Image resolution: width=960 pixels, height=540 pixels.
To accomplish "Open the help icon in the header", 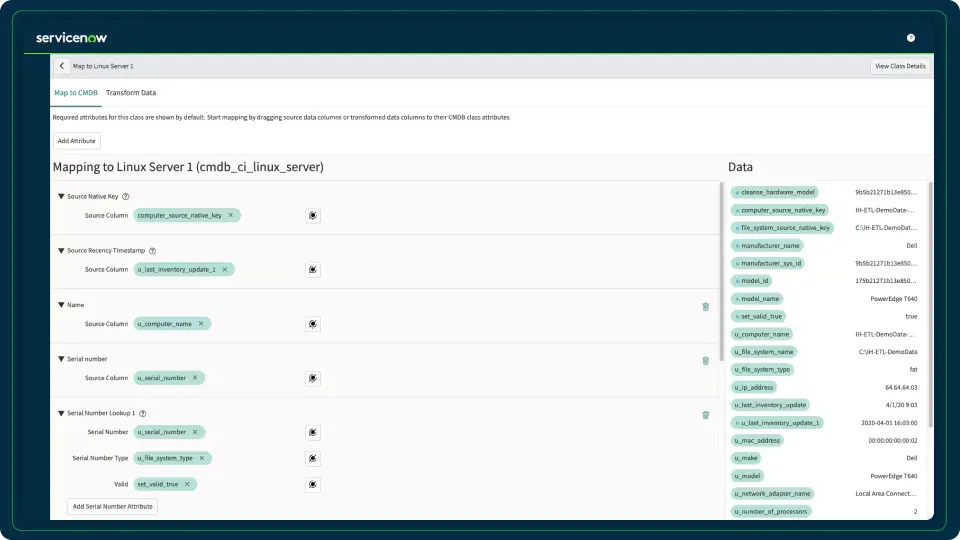I will point(910,38).
